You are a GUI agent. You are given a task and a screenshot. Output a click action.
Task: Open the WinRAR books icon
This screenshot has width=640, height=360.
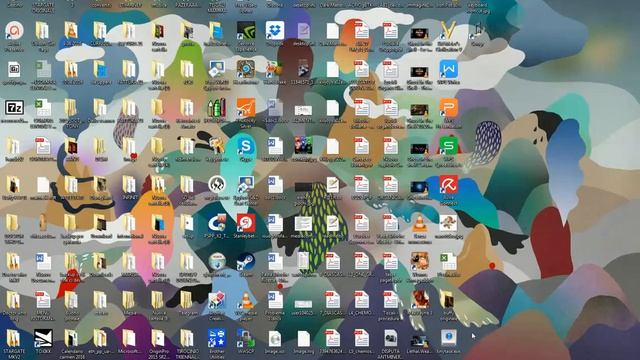click(x=217, y=108)
